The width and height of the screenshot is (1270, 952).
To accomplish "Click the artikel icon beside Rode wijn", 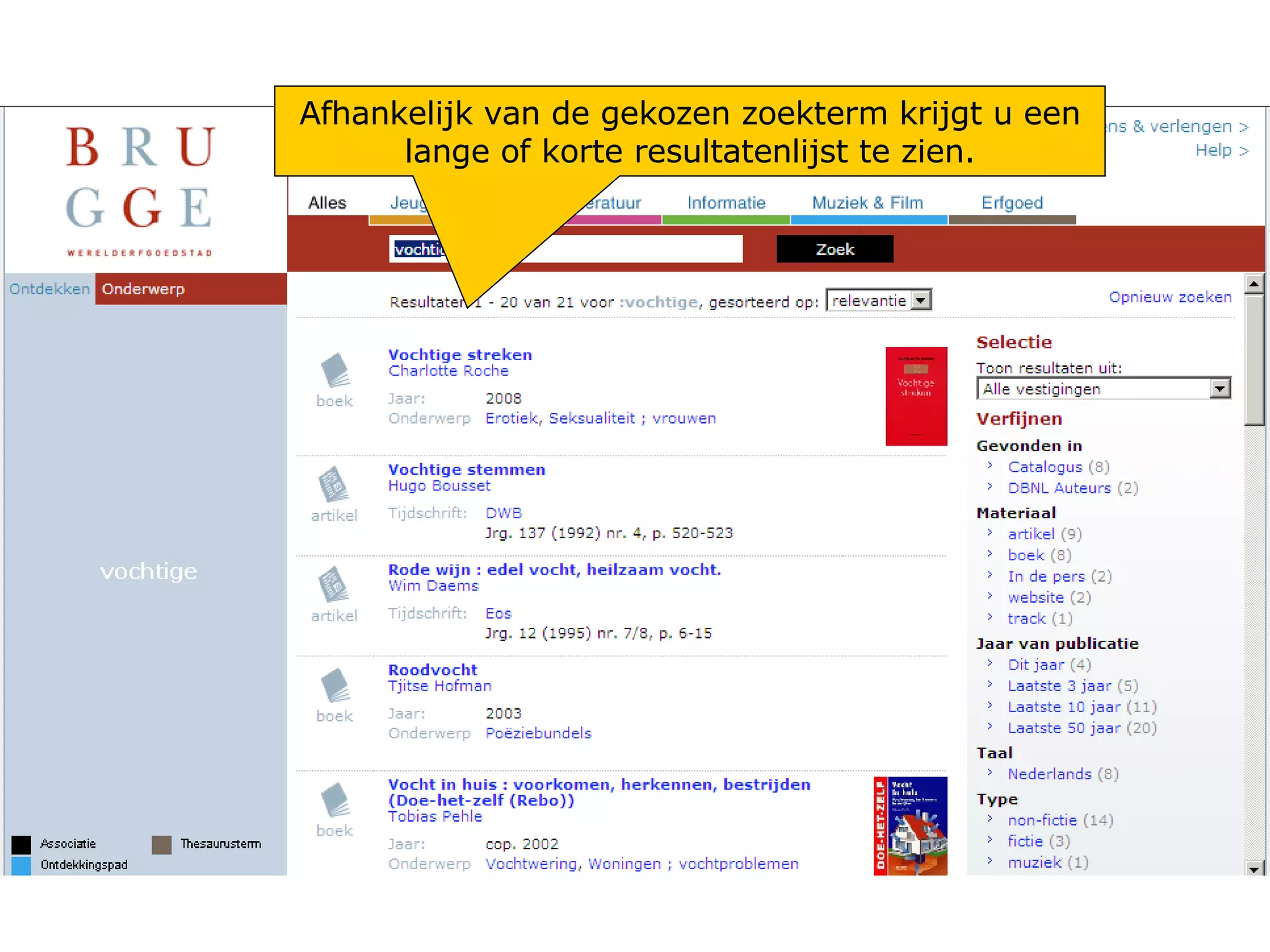I will click(334, 584).
